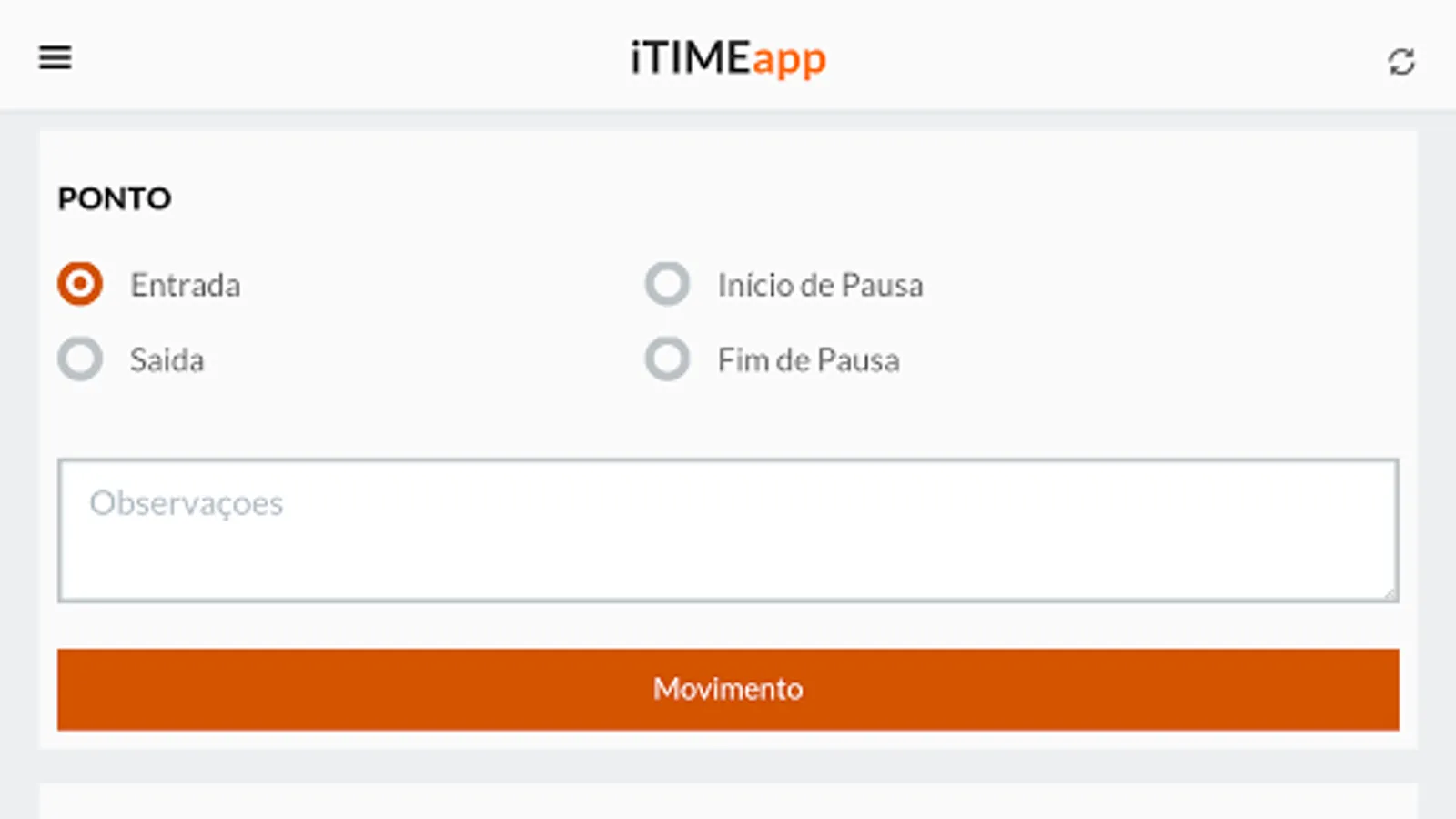Image resolution: width=1456 pixels, height=819 pixels.
Task: Click the Entrada option label text
Action: [x=185, y=286]
